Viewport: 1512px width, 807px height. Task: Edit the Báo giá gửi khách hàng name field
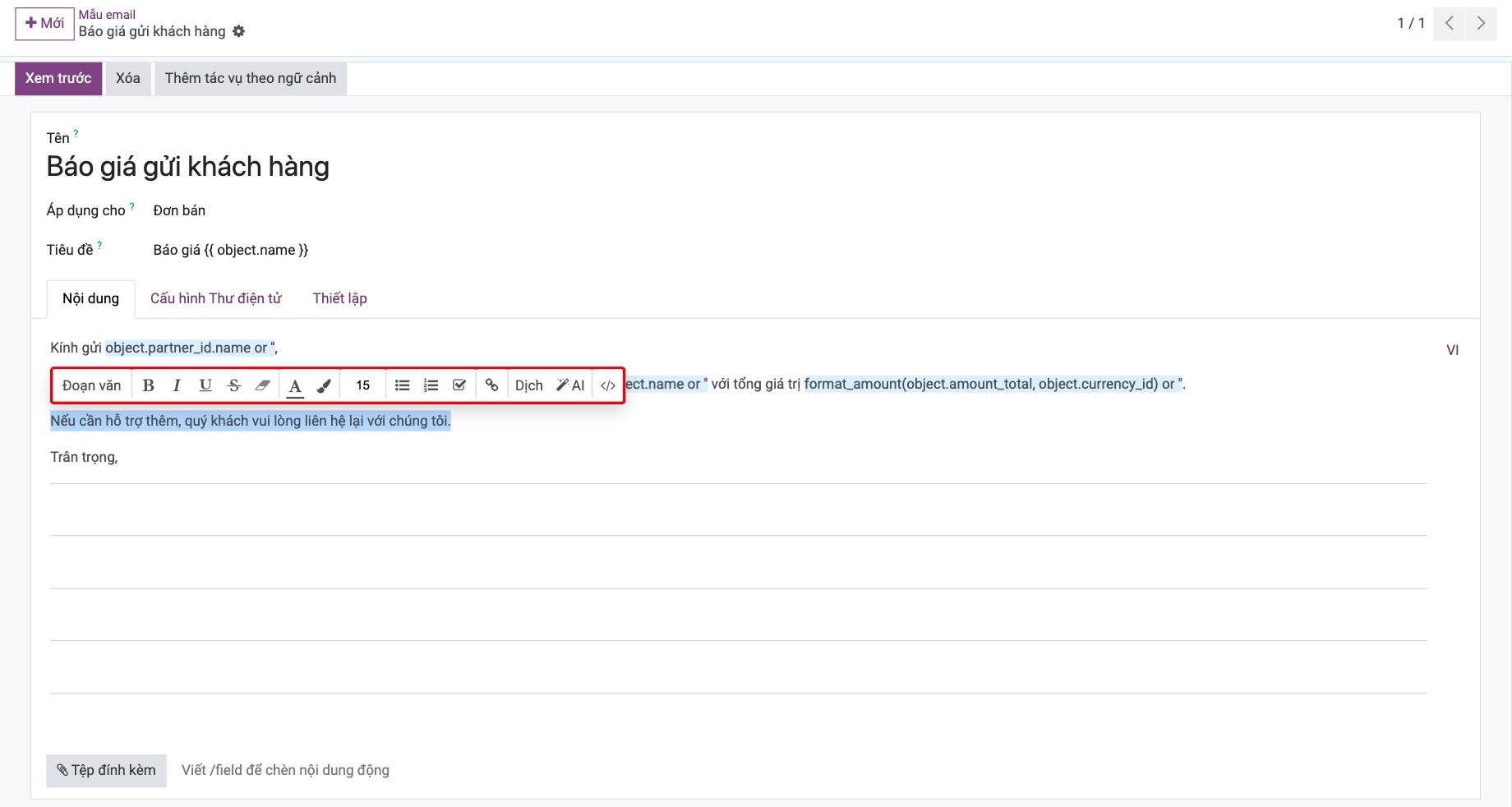tap(188, 167)
